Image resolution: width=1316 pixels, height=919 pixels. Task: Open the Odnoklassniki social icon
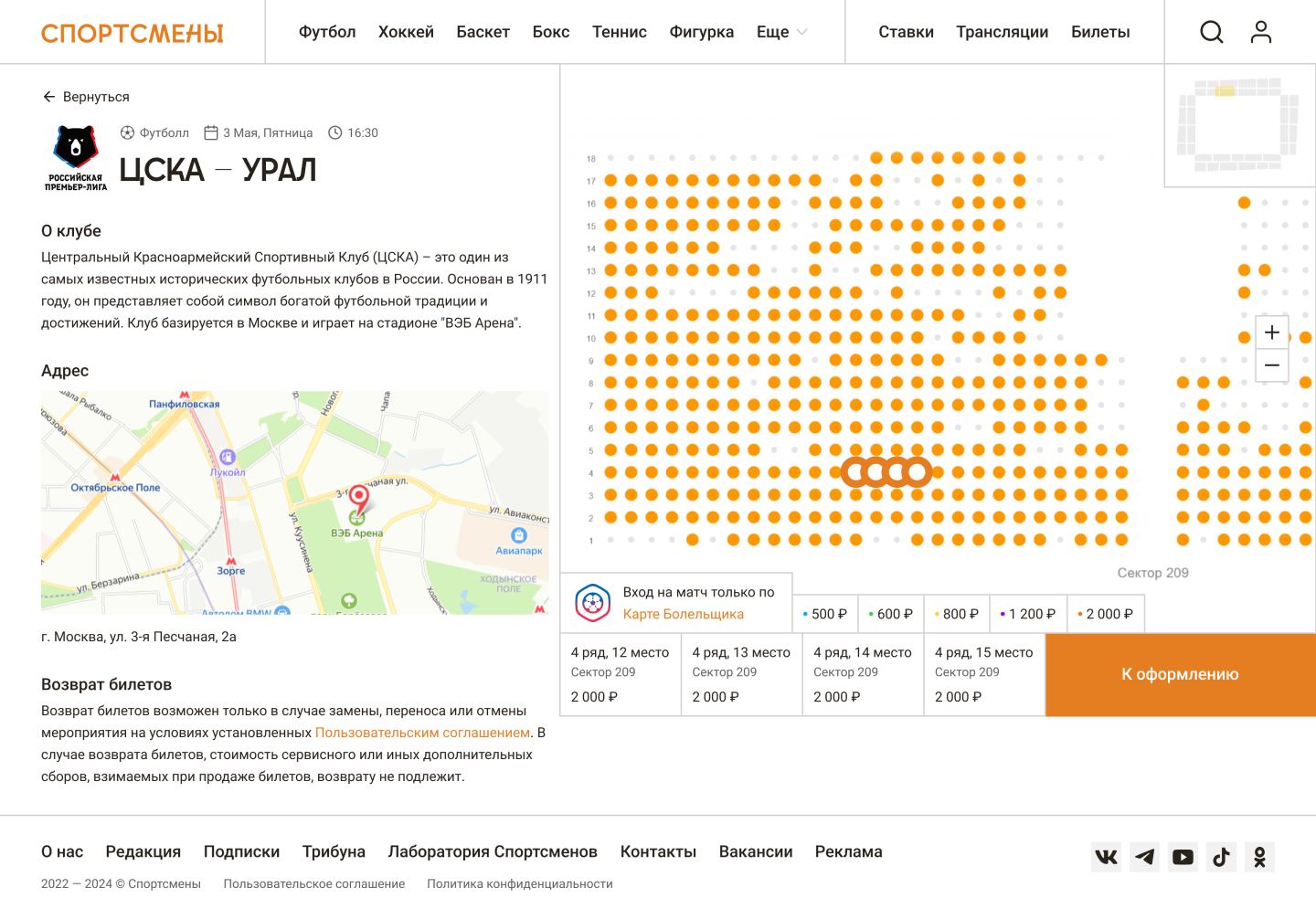[1259, 857]
